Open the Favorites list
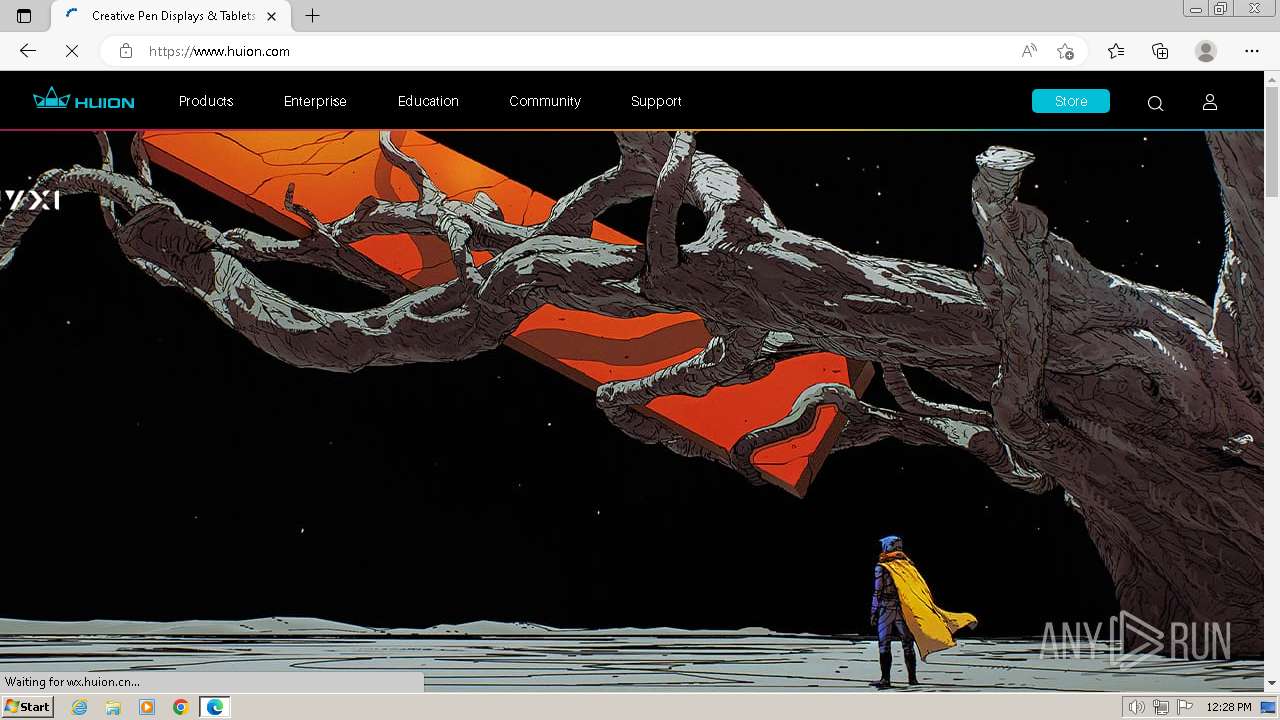 (1116, 51)
